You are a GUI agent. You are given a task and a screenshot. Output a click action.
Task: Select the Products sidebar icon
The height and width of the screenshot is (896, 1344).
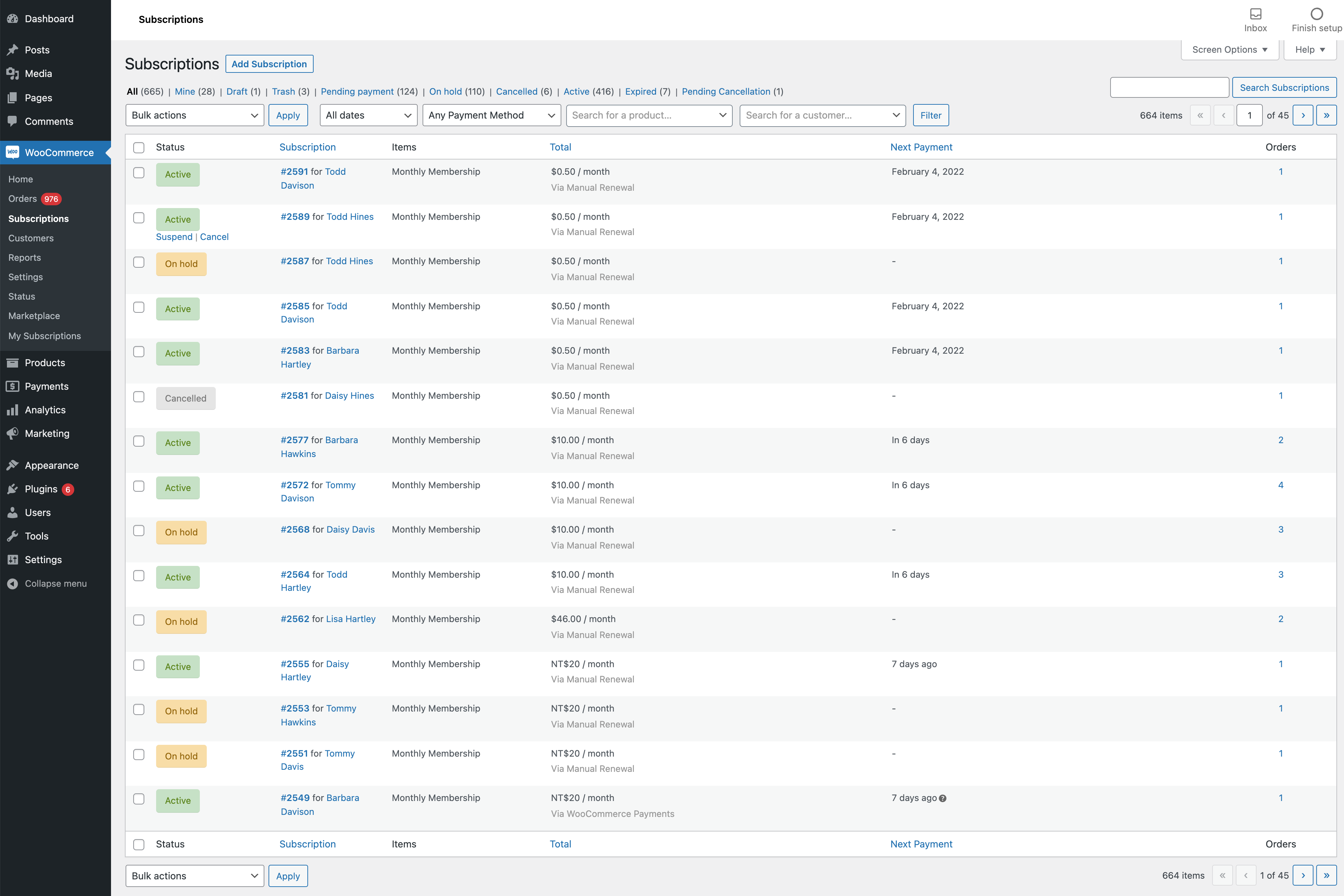[x=12, y=362]
